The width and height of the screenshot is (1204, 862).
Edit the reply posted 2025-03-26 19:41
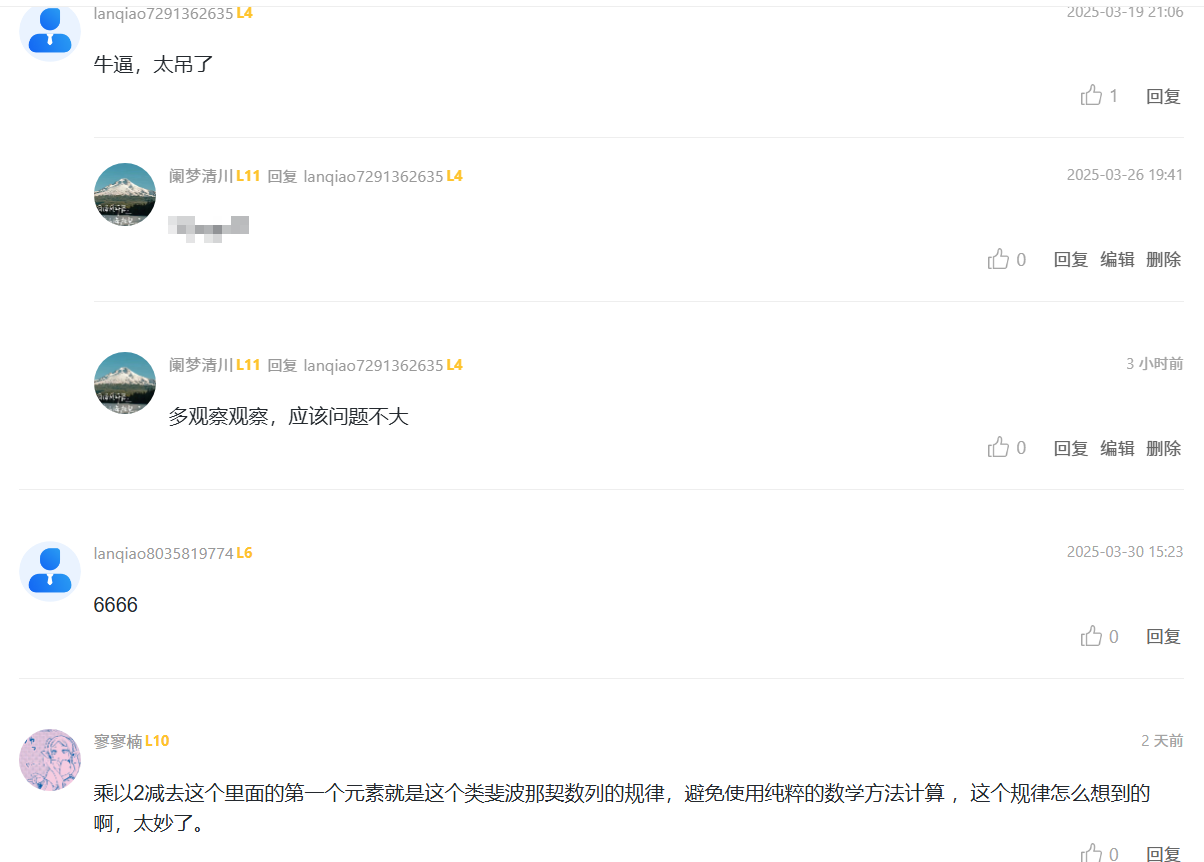[1117, 259]
